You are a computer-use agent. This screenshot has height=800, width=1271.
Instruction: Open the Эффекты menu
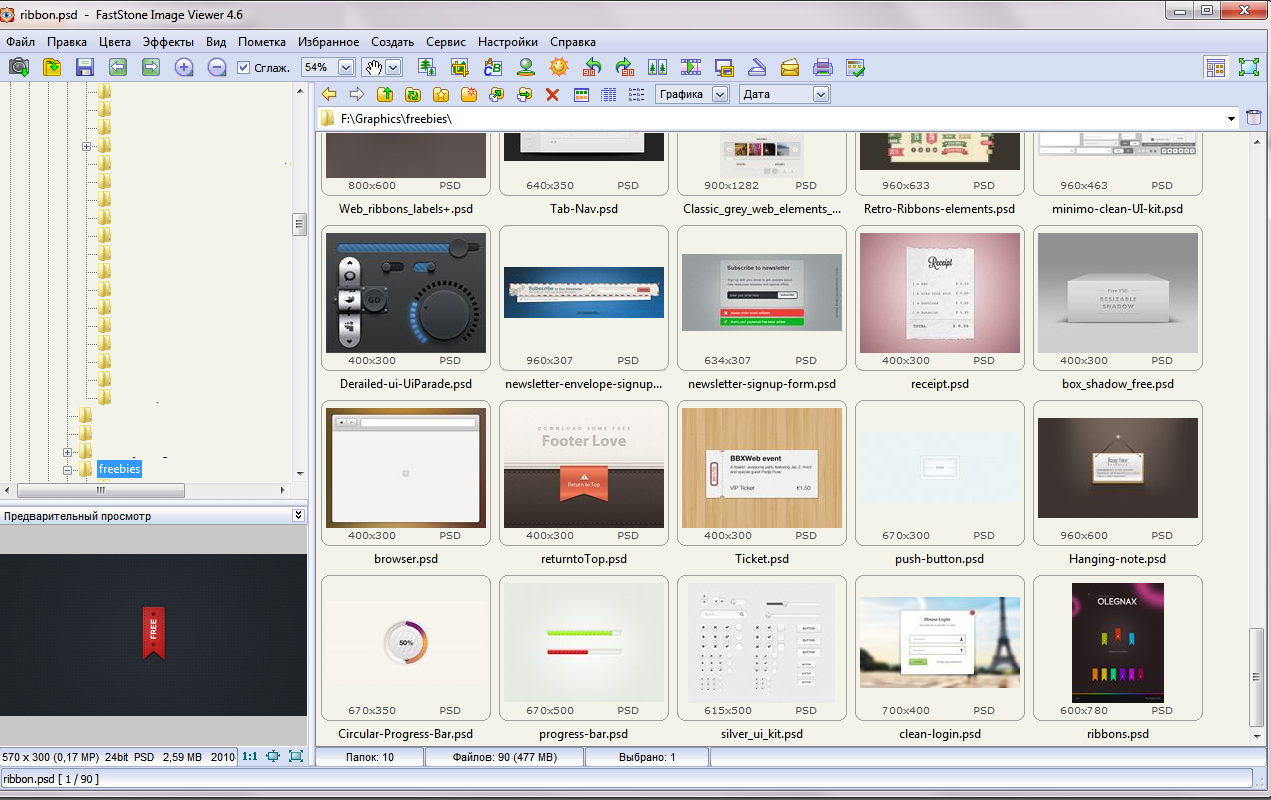tap(168, 42)
